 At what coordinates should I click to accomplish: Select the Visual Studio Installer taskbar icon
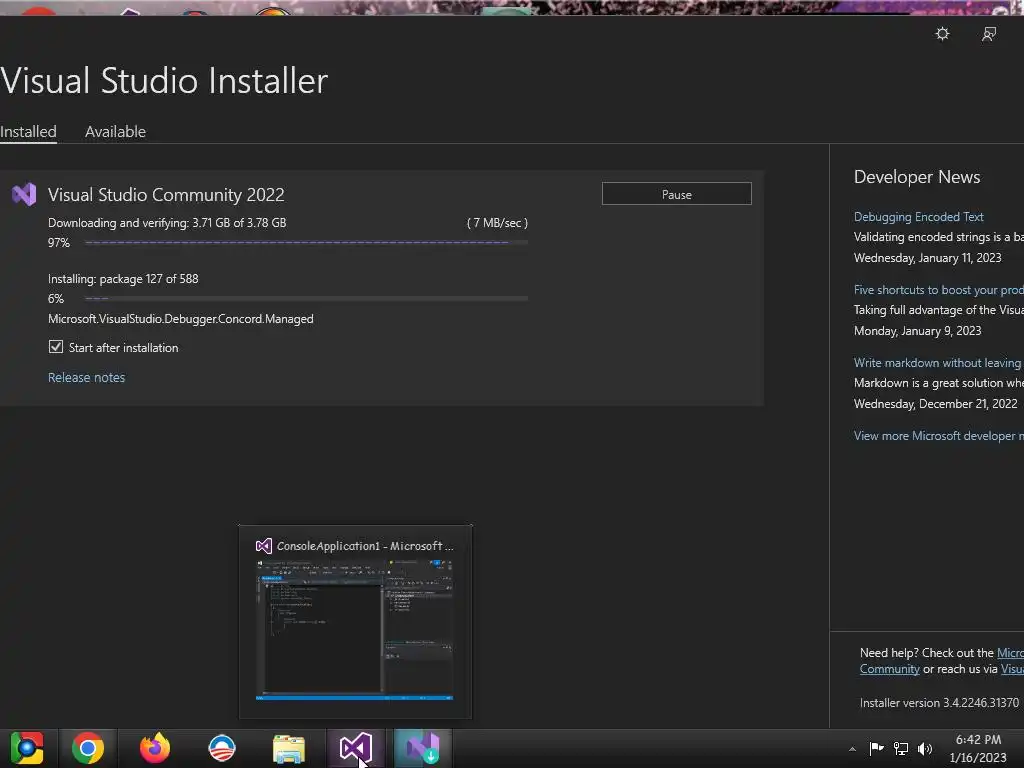click(423, 748)
